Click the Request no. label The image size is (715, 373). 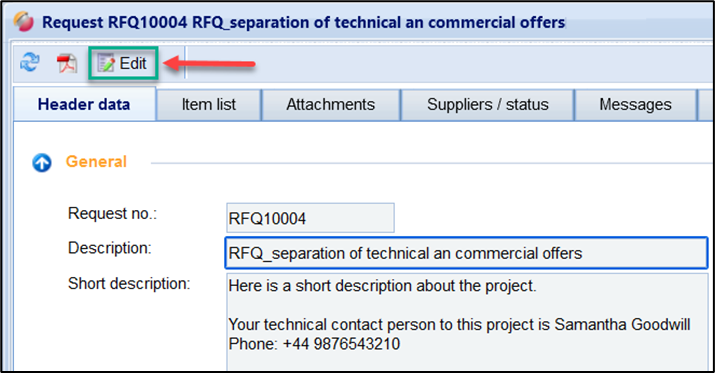coord(112,213)
